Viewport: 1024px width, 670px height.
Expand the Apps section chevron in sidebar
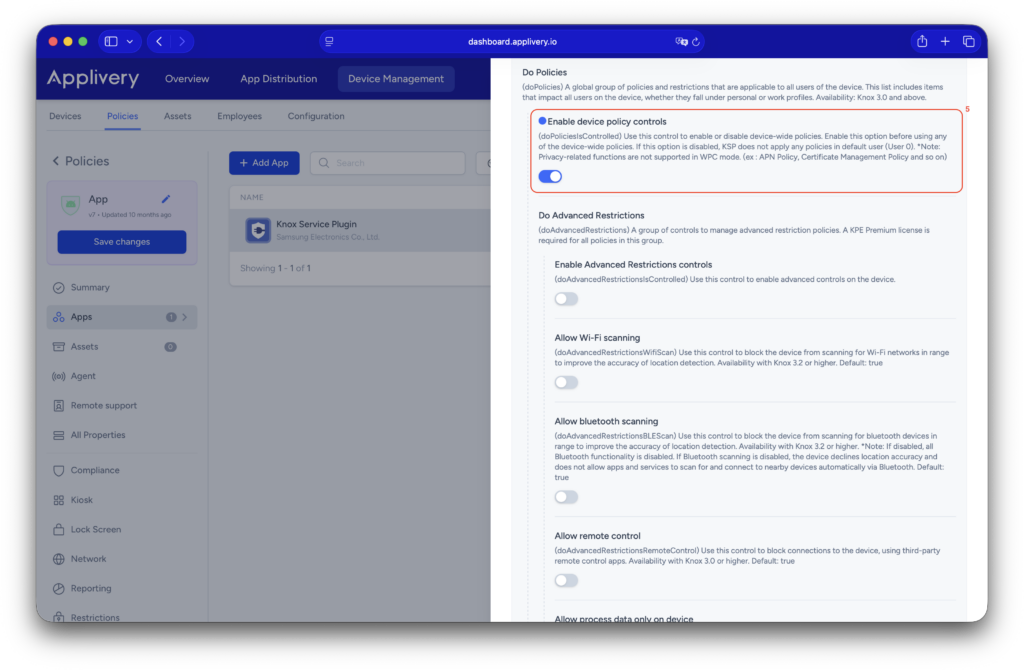184,317
